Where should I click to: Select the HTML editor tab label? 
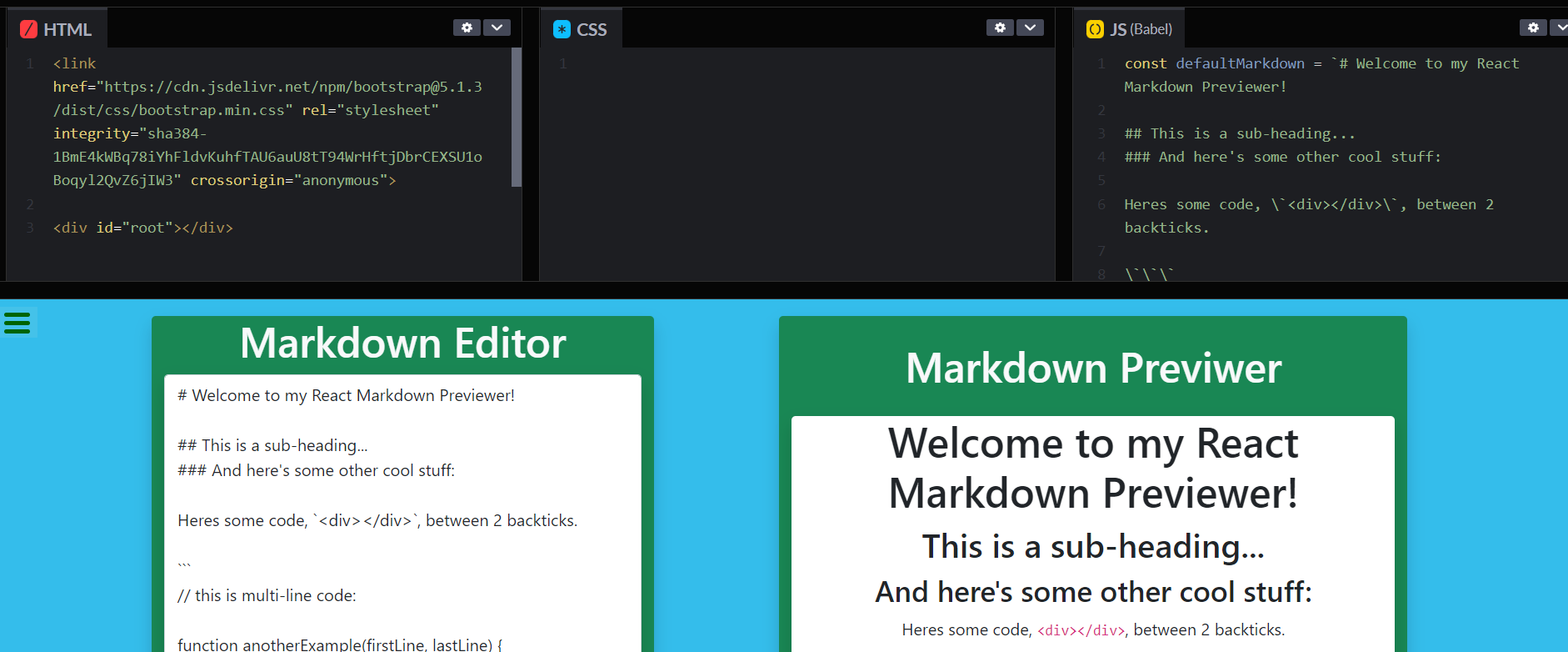pos(67,29)
